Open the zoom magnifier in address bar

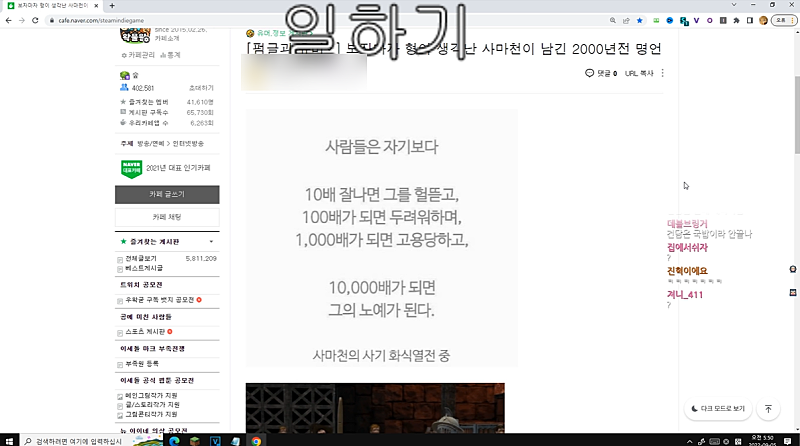613,20
